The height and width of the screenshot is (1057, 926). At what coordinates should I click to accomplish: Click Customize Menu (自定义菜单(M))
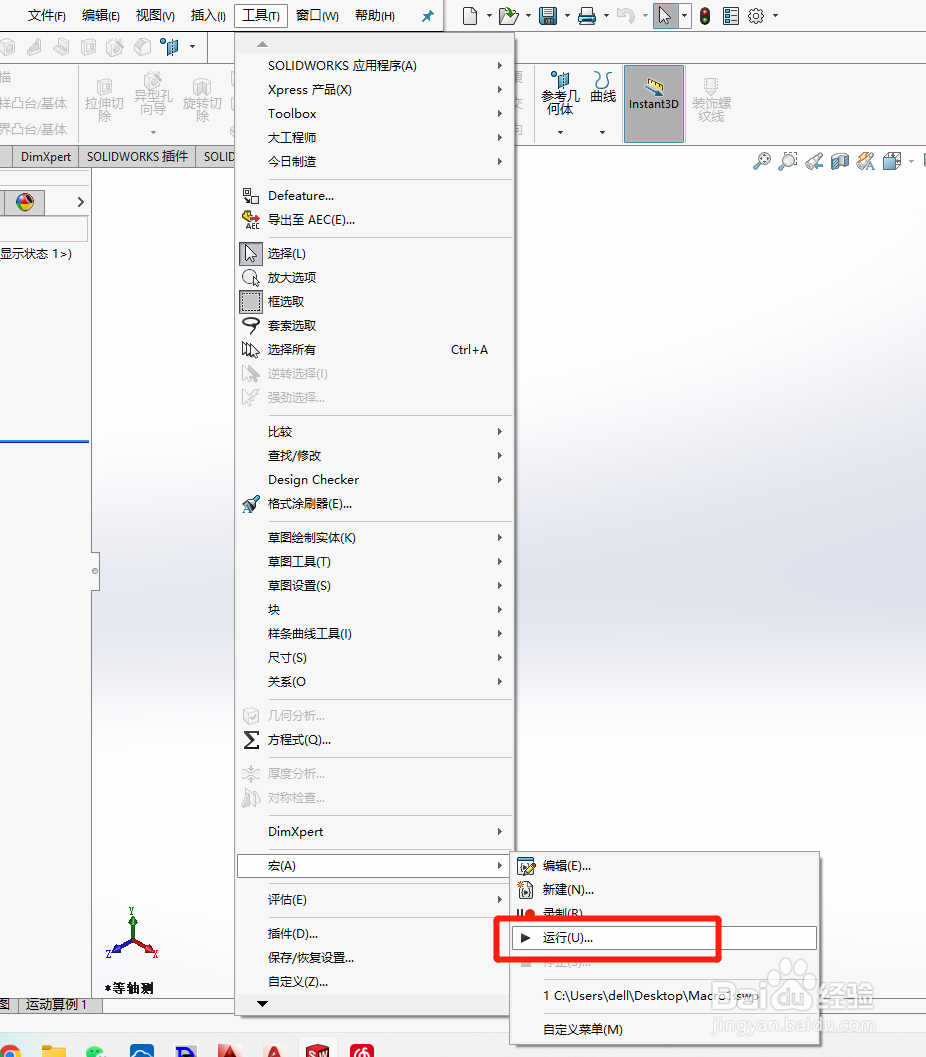664,1029
